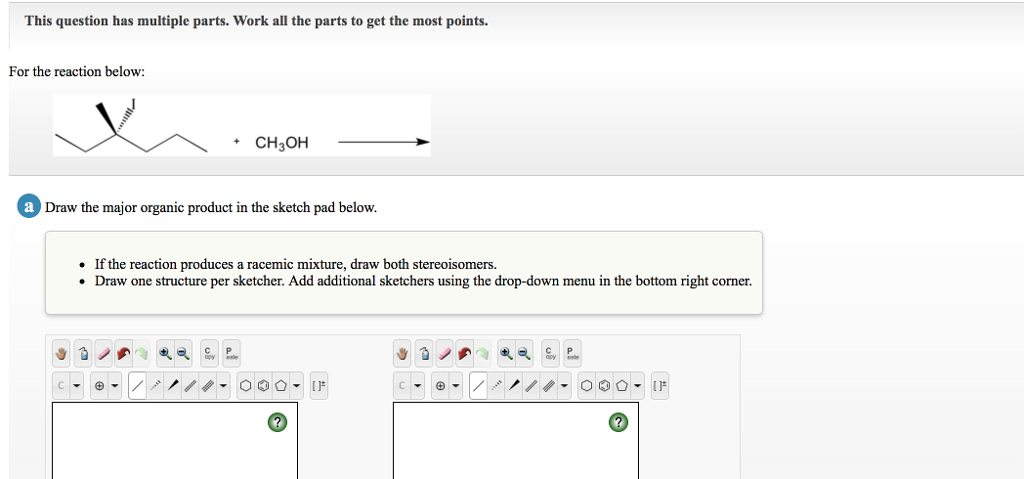Viewport: 1024px width, 479px height.
Task: Open the bond types dropdown in right sketcher
Action: pyautogui.click(x=565, y=386)
